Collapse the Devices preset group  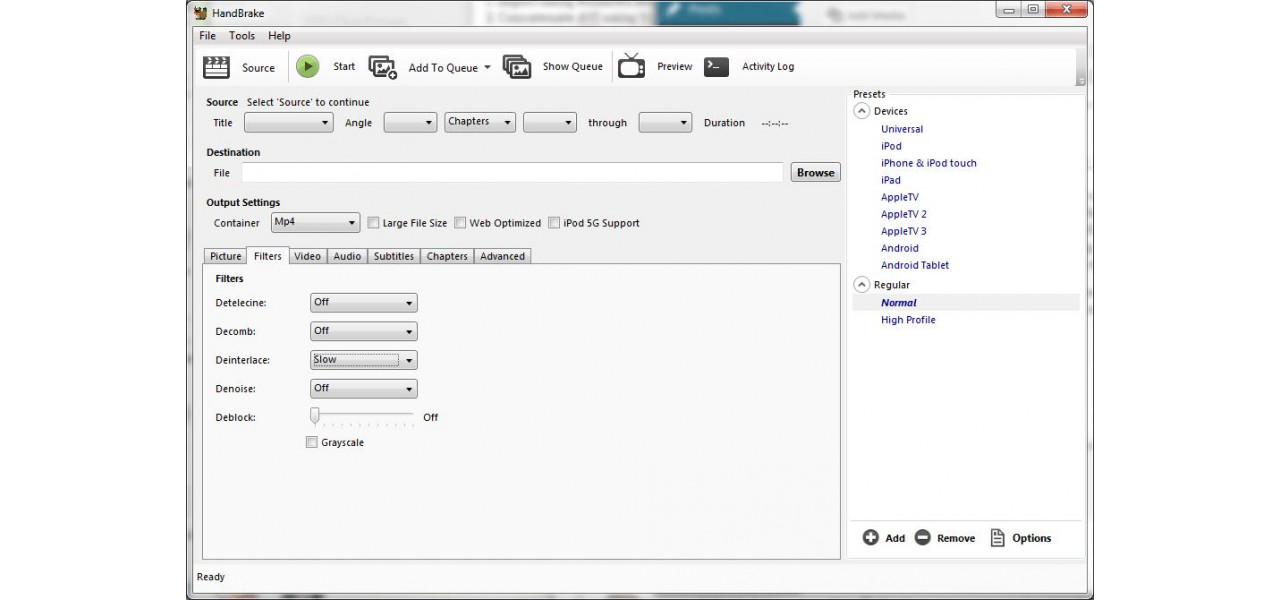coord(861,111)
